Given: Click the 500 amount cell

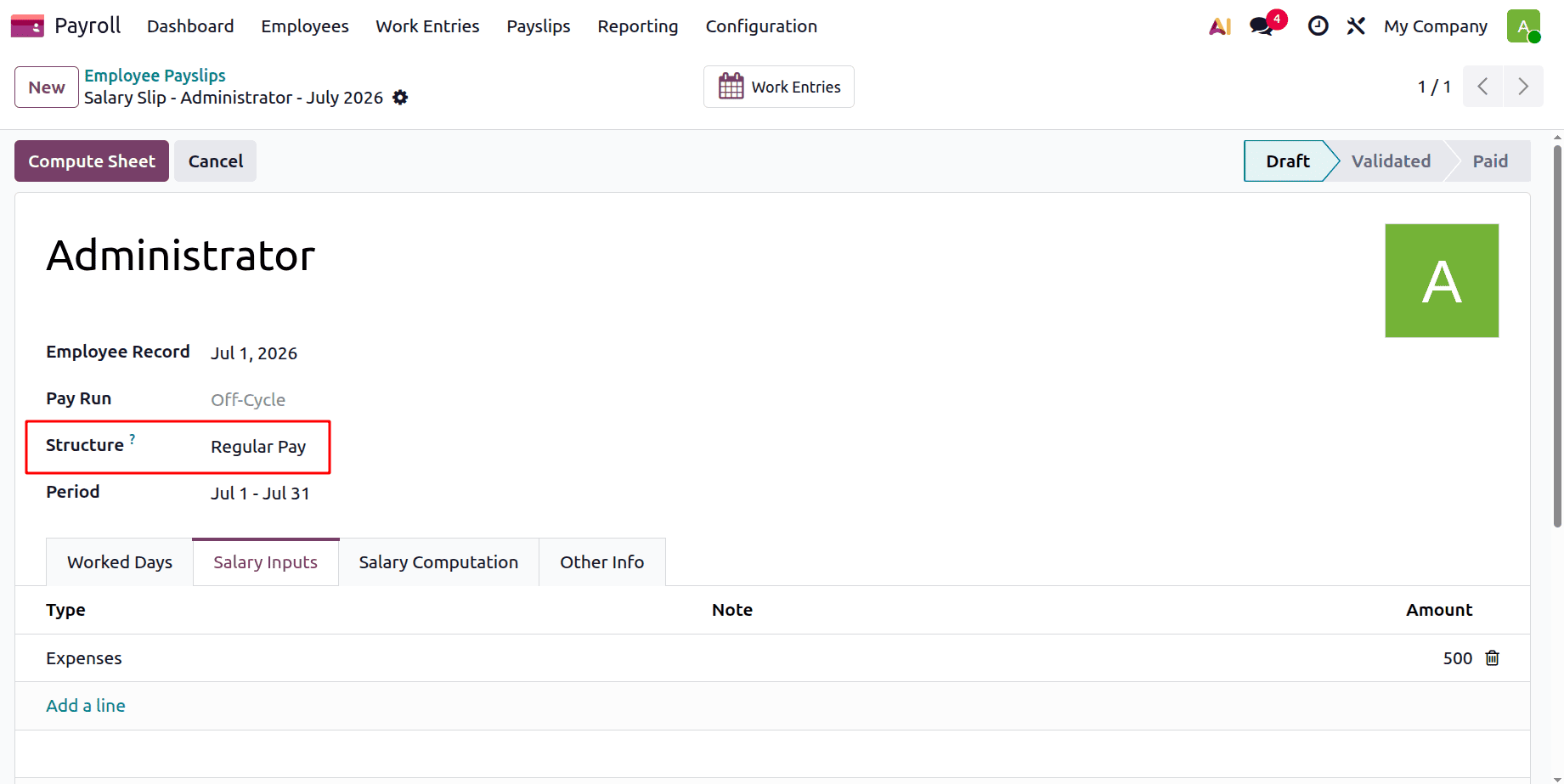Looking at the screenshot, I should tap(1457, 658).
